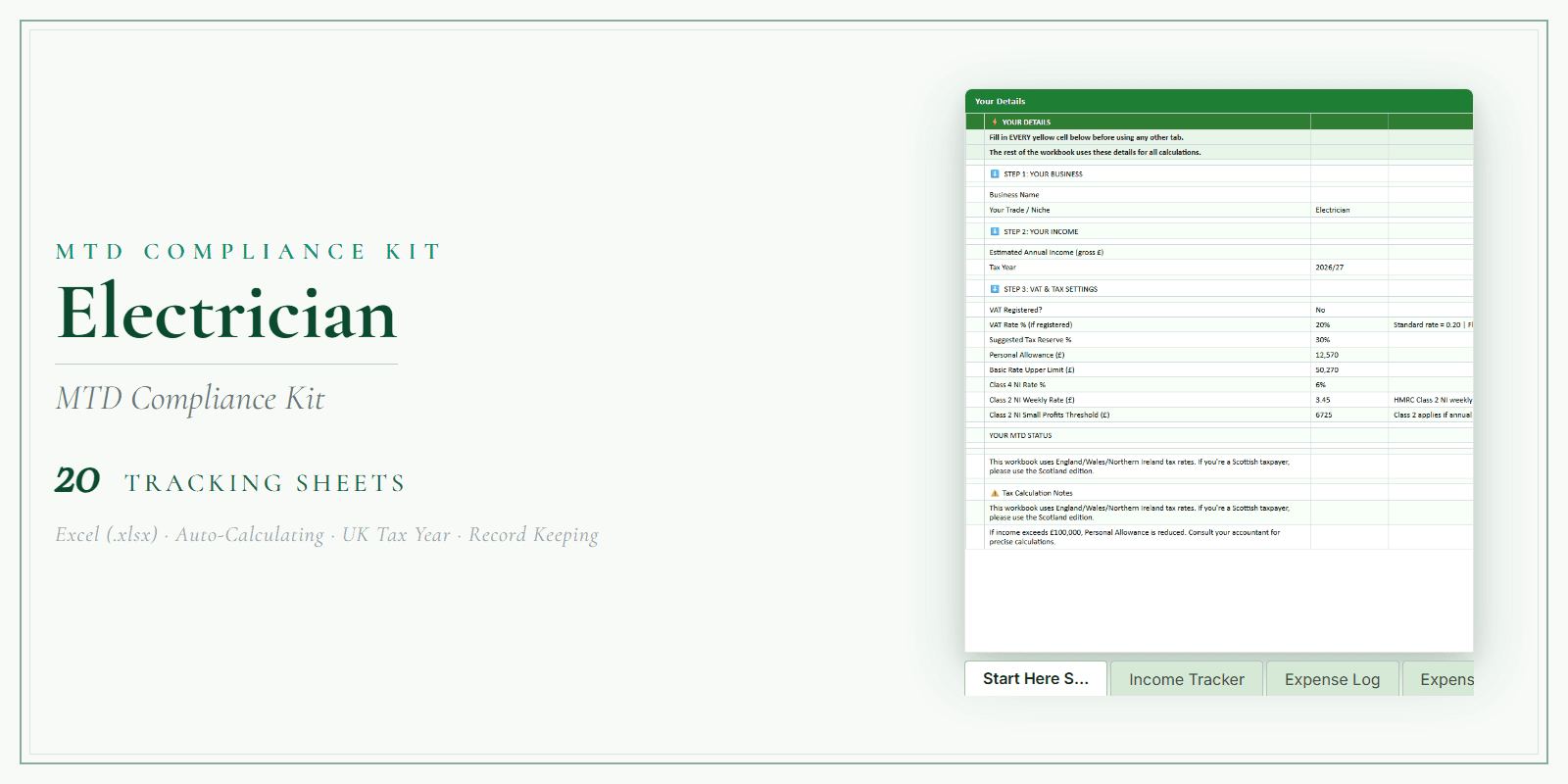Click the Tax Calculation Notes heading text
The width and height of the screenshot is (1568, 784).
(x=1037, y=493)
